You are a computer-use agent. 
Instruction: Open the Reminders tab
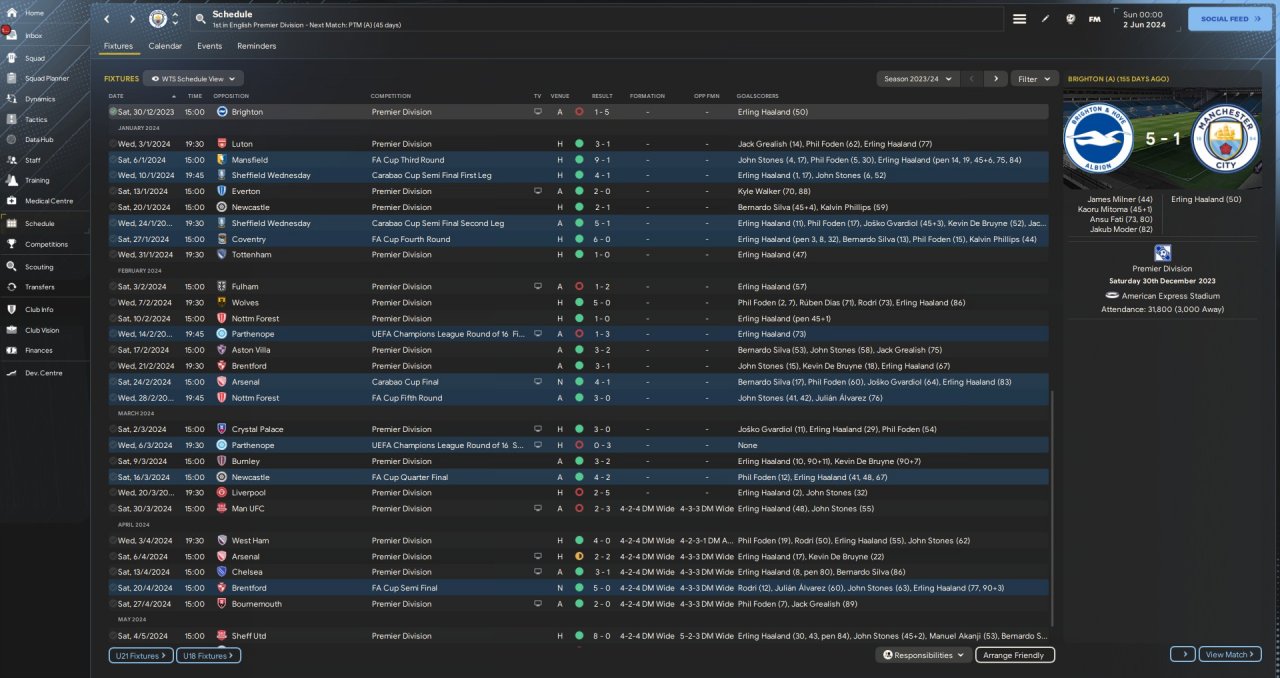coord(256,46)
